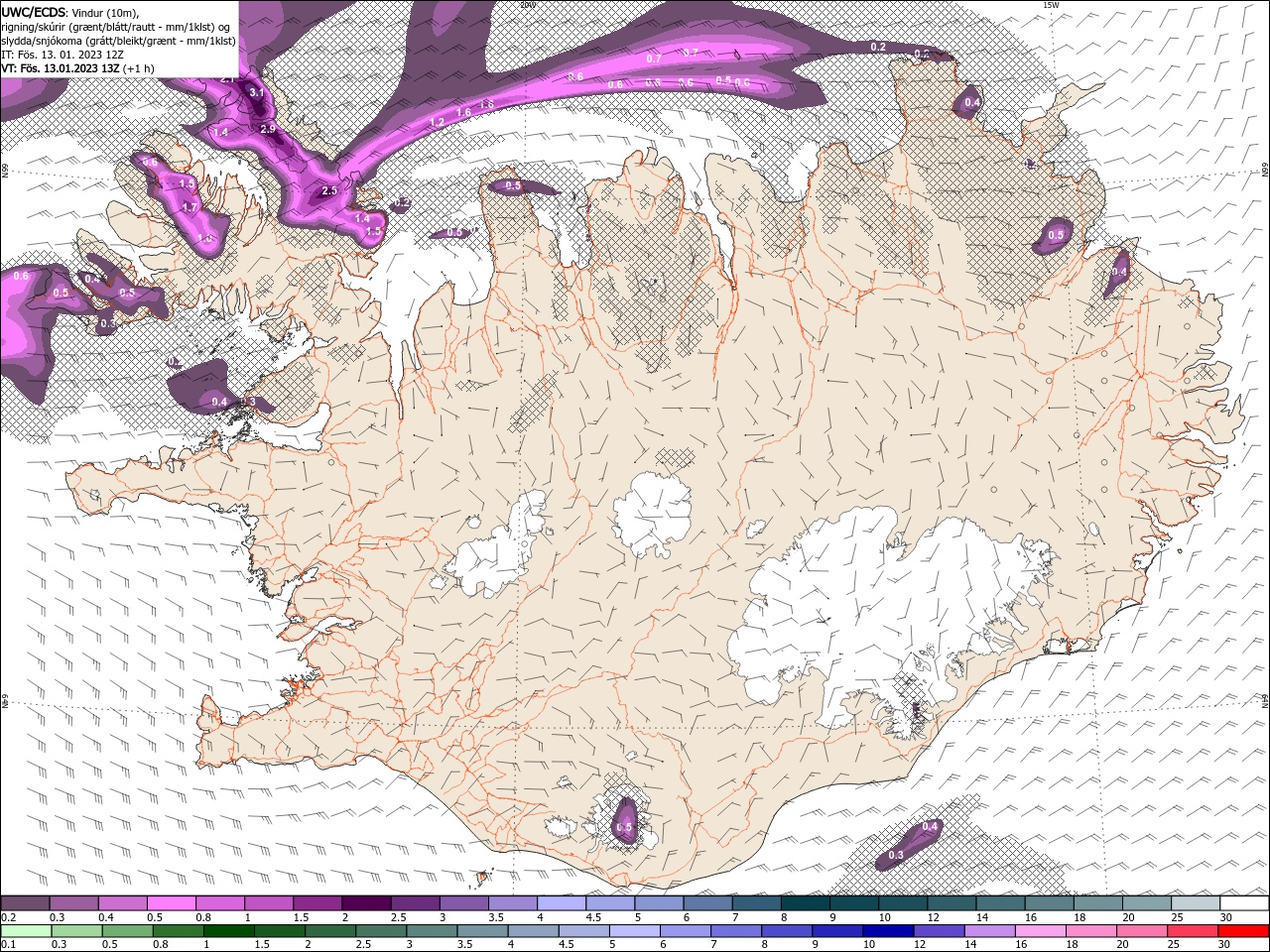The height and width of the screenshot is (952, 1270).
Task: Pick the white upper legend swatch labeled 30
Action: [1244, 903]
